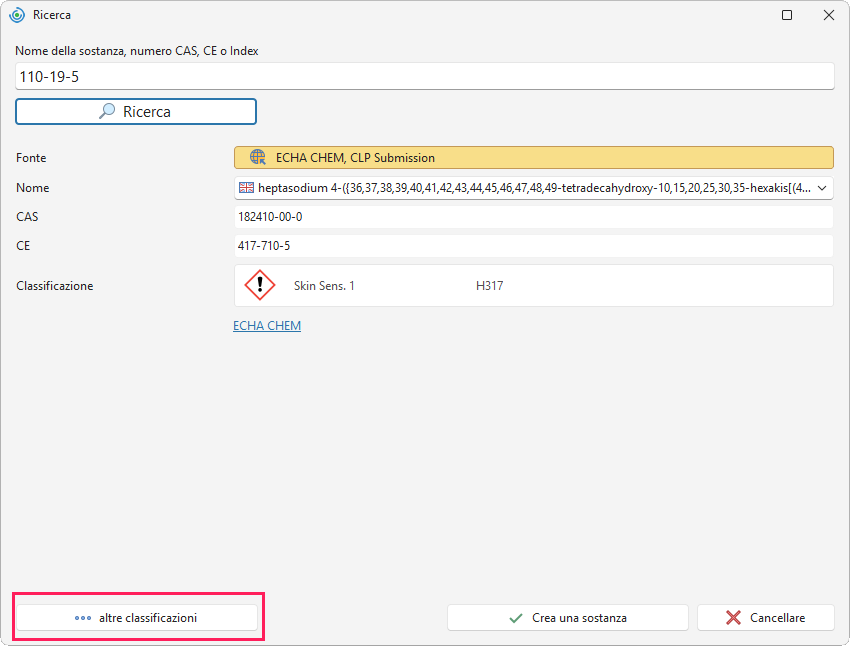
Task: Click the globe icon in Fonte field
Action: point(257,157)
